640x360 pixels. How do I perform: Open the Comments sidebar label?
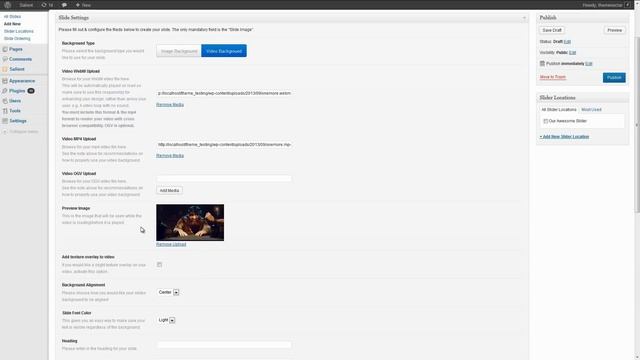[20, 59]
